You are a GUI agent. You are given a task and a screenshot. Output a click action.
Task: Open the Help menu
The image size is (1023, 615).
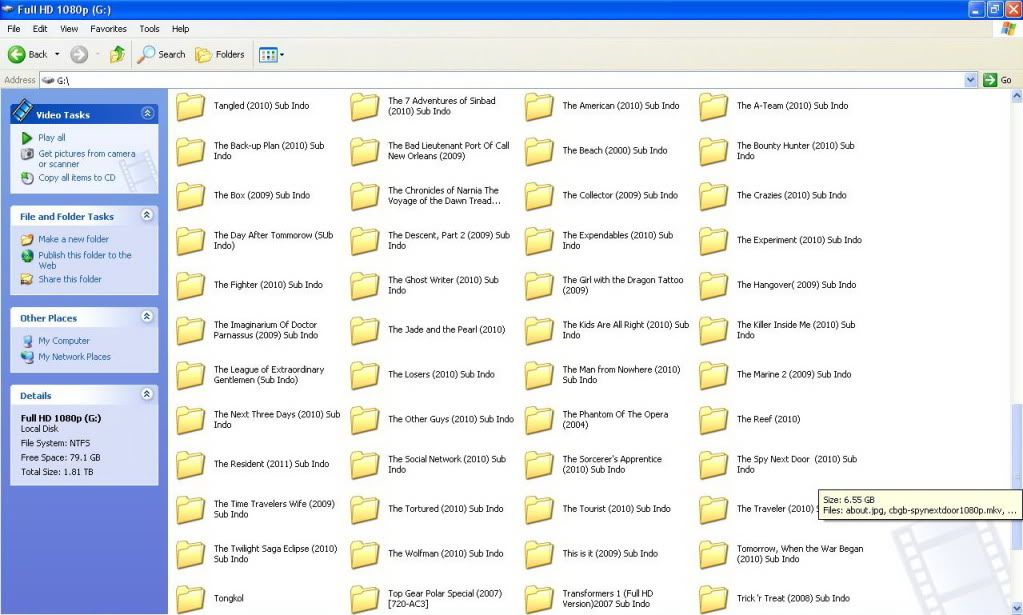point(181,29)
